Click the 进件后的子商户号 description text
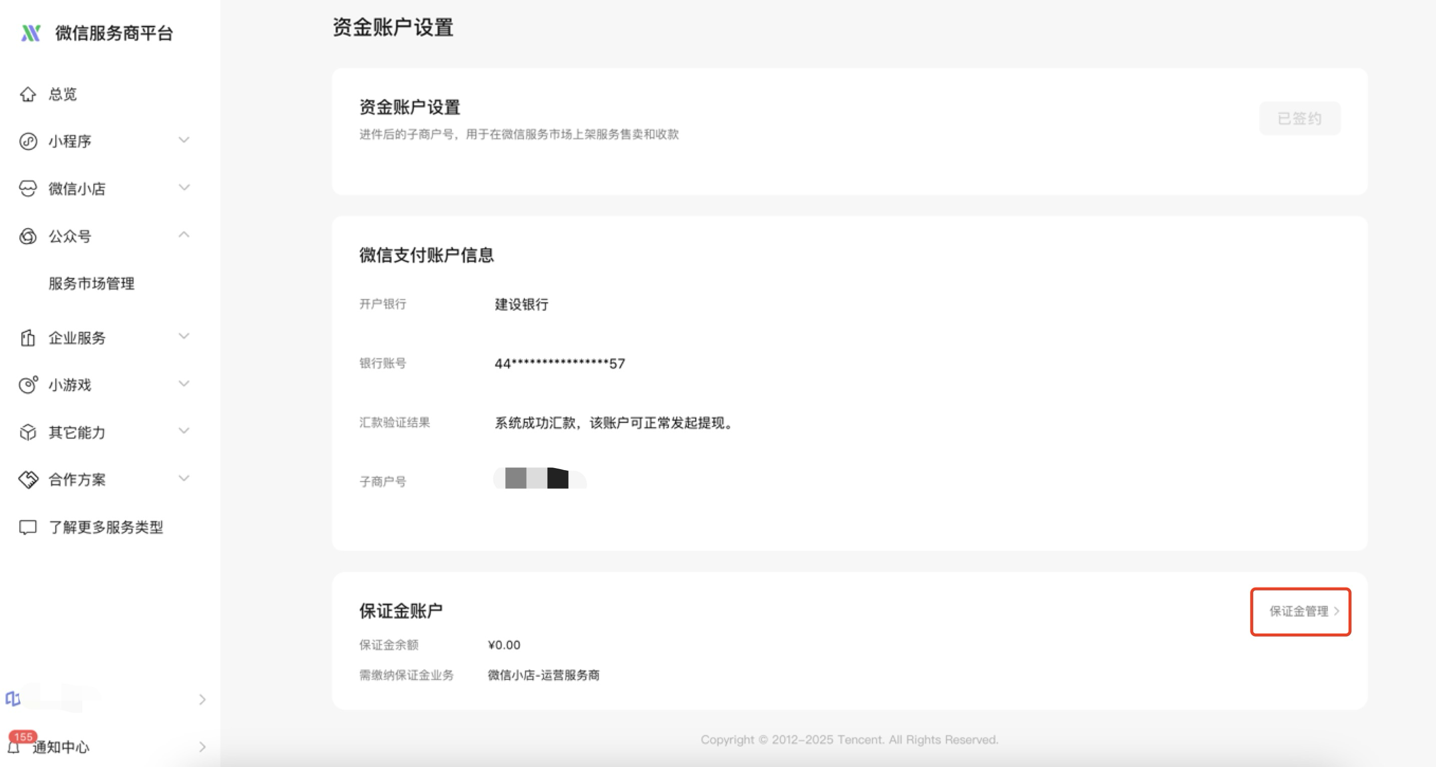Viewport: 1436px width, 767px height. tap(519, 134)
